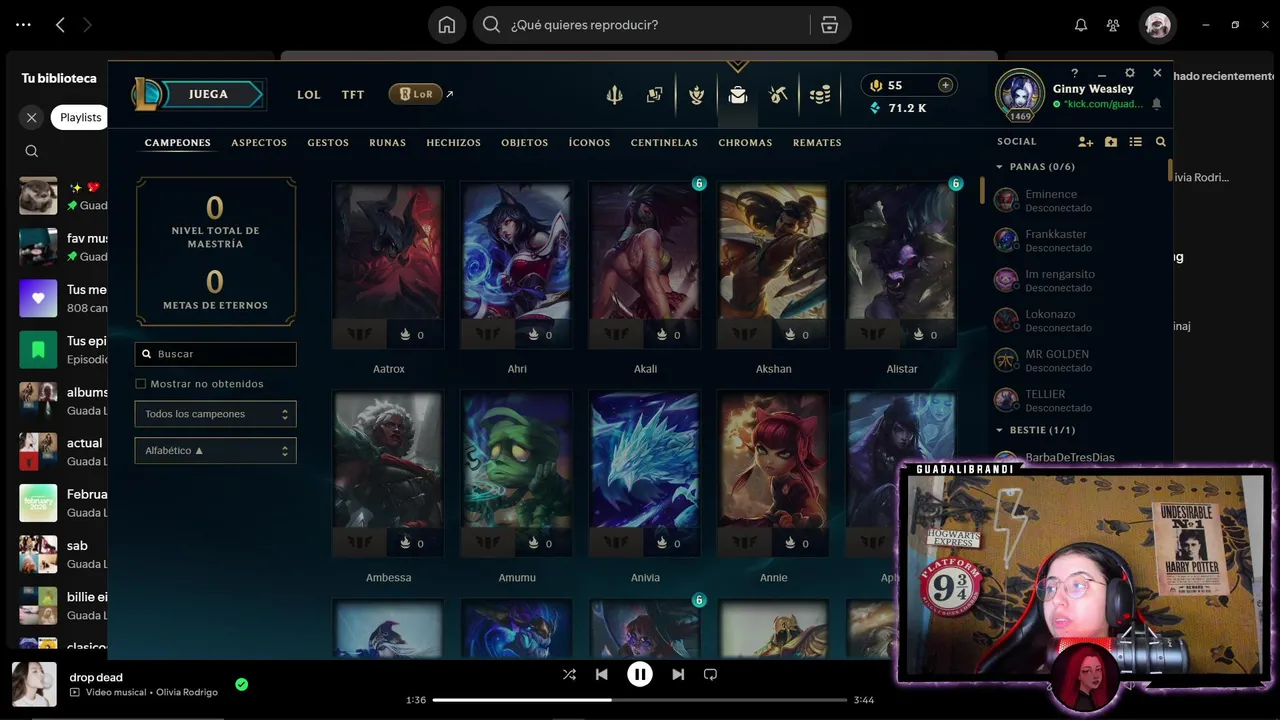Switch to the Centinelas tab

pyautogui.click(x=664, y=143)
